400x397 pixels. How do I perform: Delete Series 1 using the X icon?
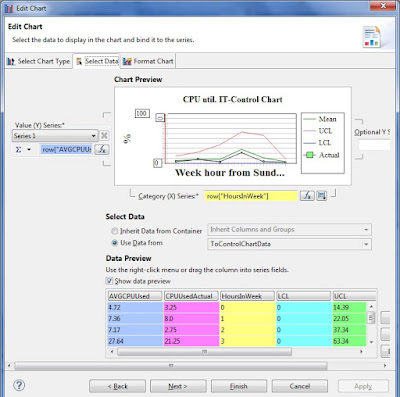(x=104, y=136)
